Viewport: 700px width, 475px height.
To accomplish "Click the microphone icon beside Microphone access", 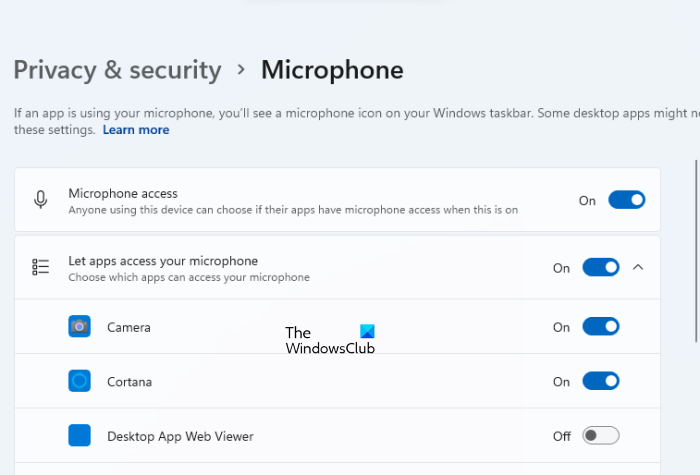I will (x=40, y=200).
